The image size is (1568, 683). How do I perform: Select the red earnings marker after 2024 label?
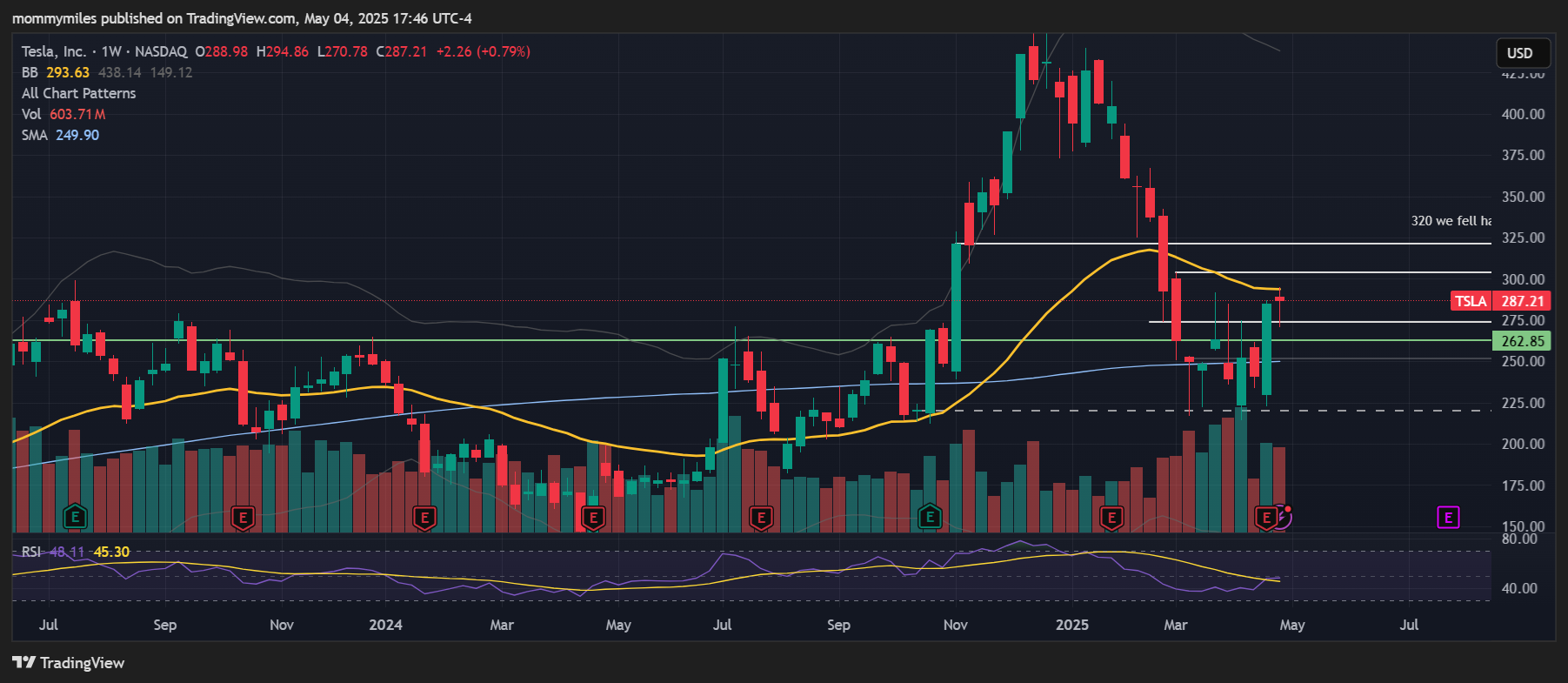[x=424, y=518]
